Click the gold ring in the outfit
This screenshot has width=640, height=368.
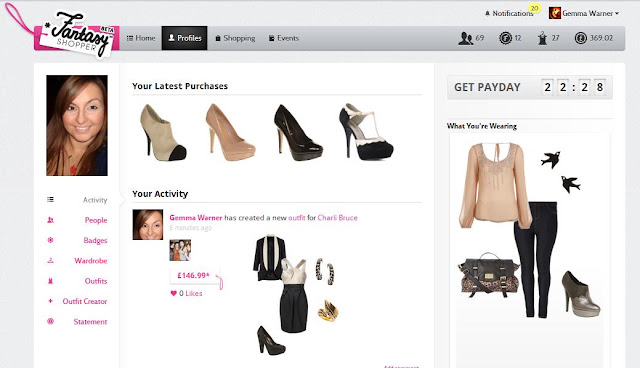[328, 311]
